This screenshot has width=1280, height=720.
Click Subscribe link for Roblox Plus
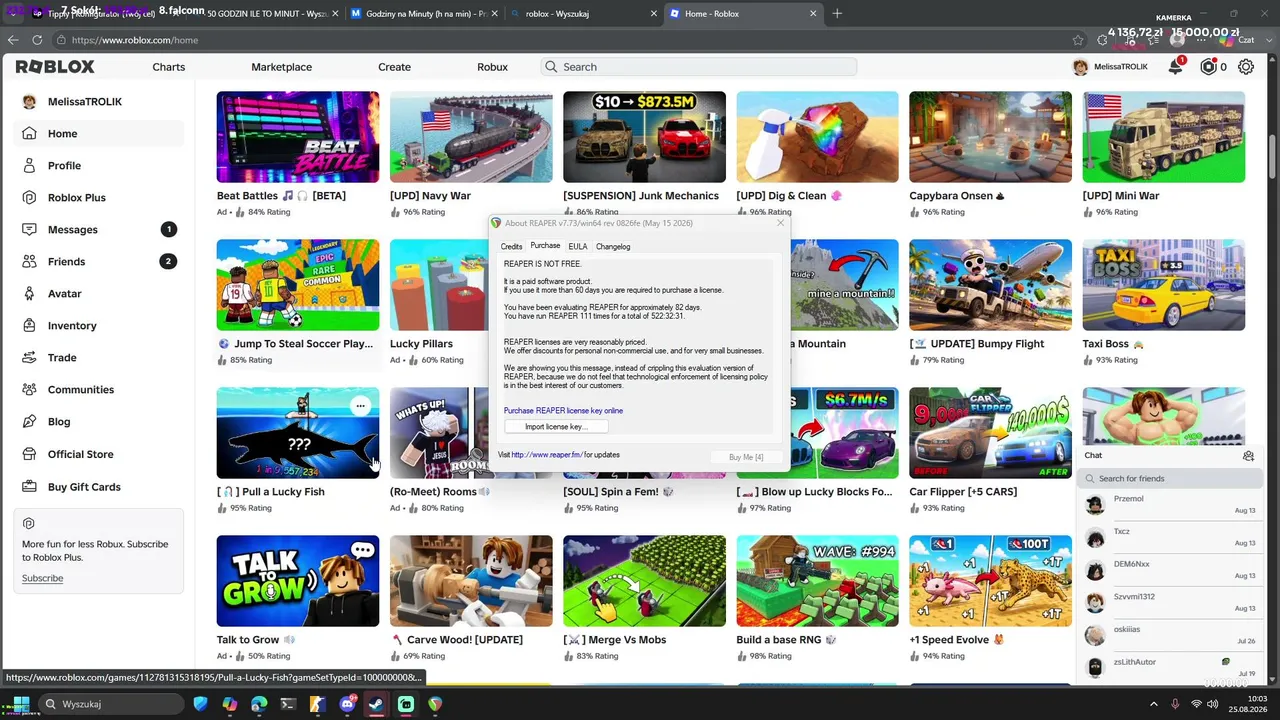[42, 579]
